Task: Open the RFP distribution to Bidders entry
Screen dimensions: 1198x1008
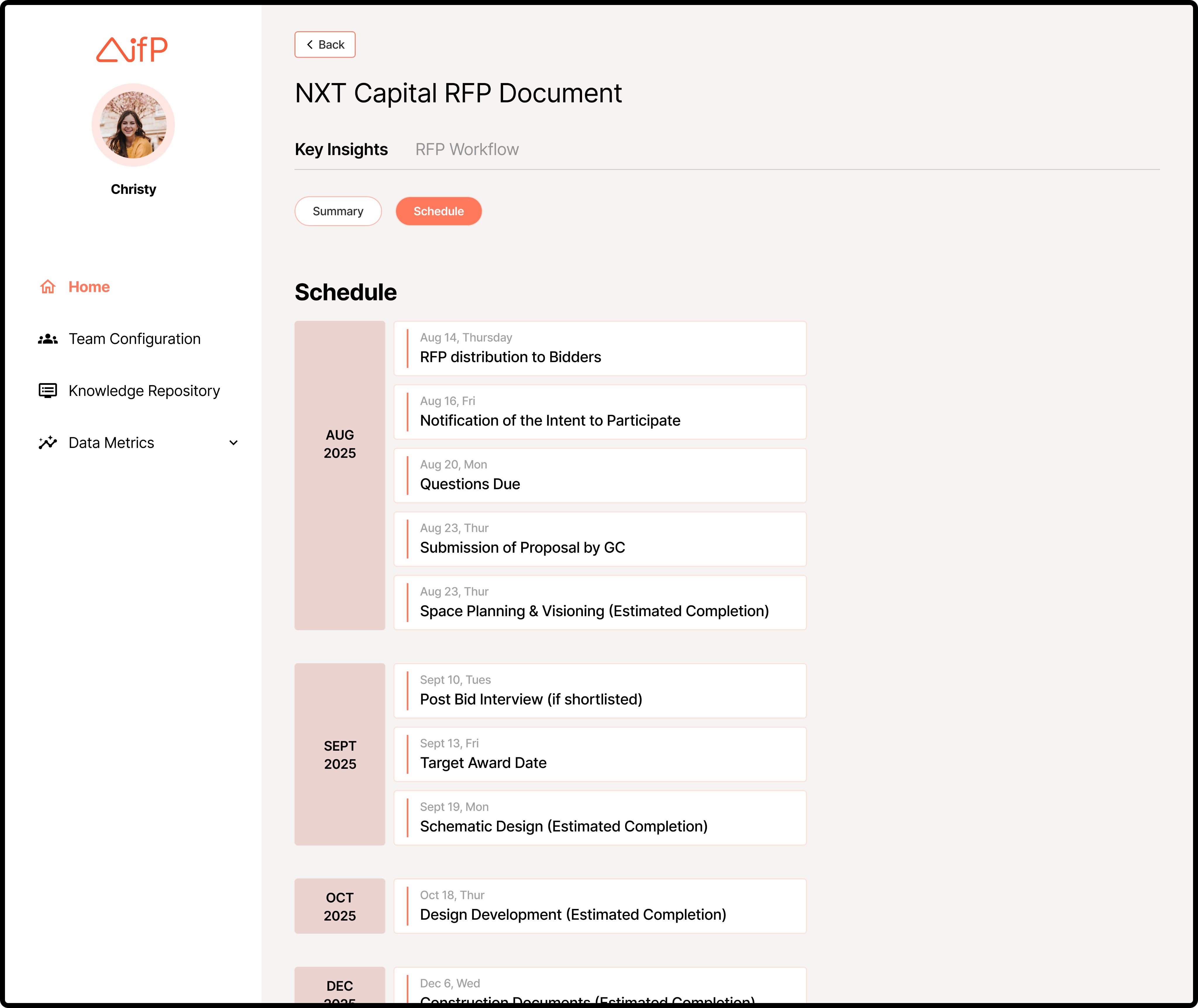Action: [600, 349]
